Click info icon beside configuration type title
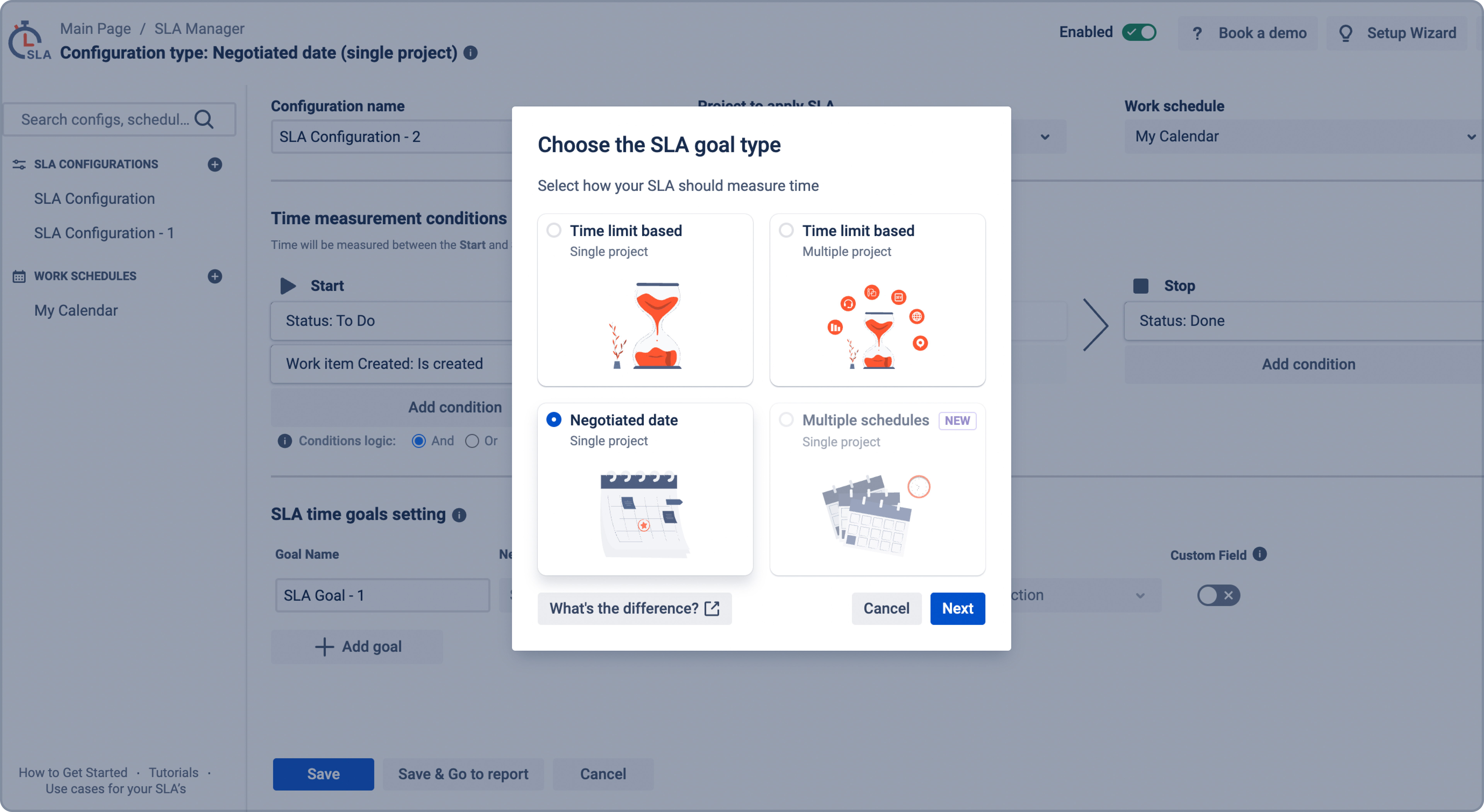The image size is (1484, 812). pyautogui.click(x=471, y=53)
